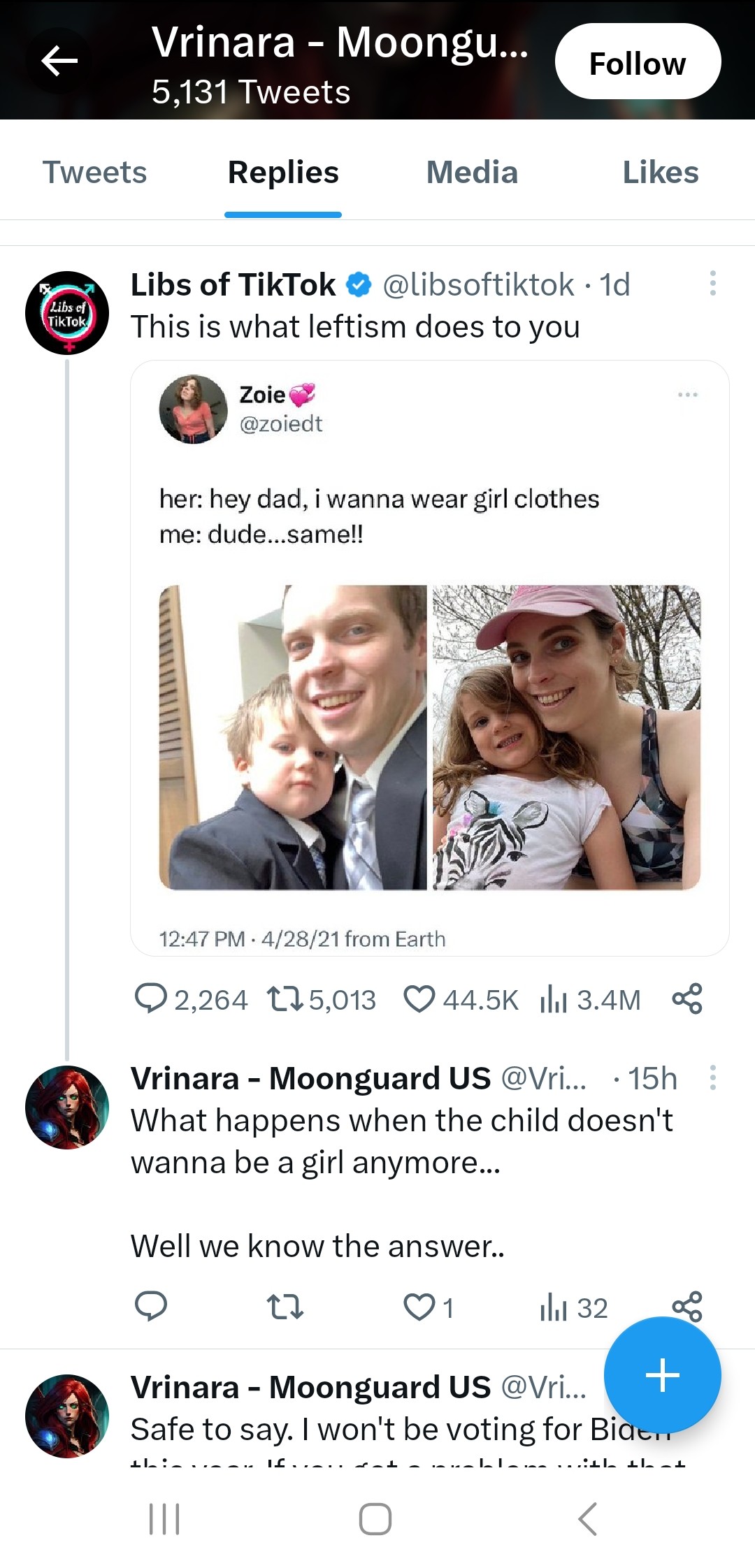The width and height of the screenshot is (755, 1568).
Task: Like Vrinara's reply about the child
Action: (419, 1307)
